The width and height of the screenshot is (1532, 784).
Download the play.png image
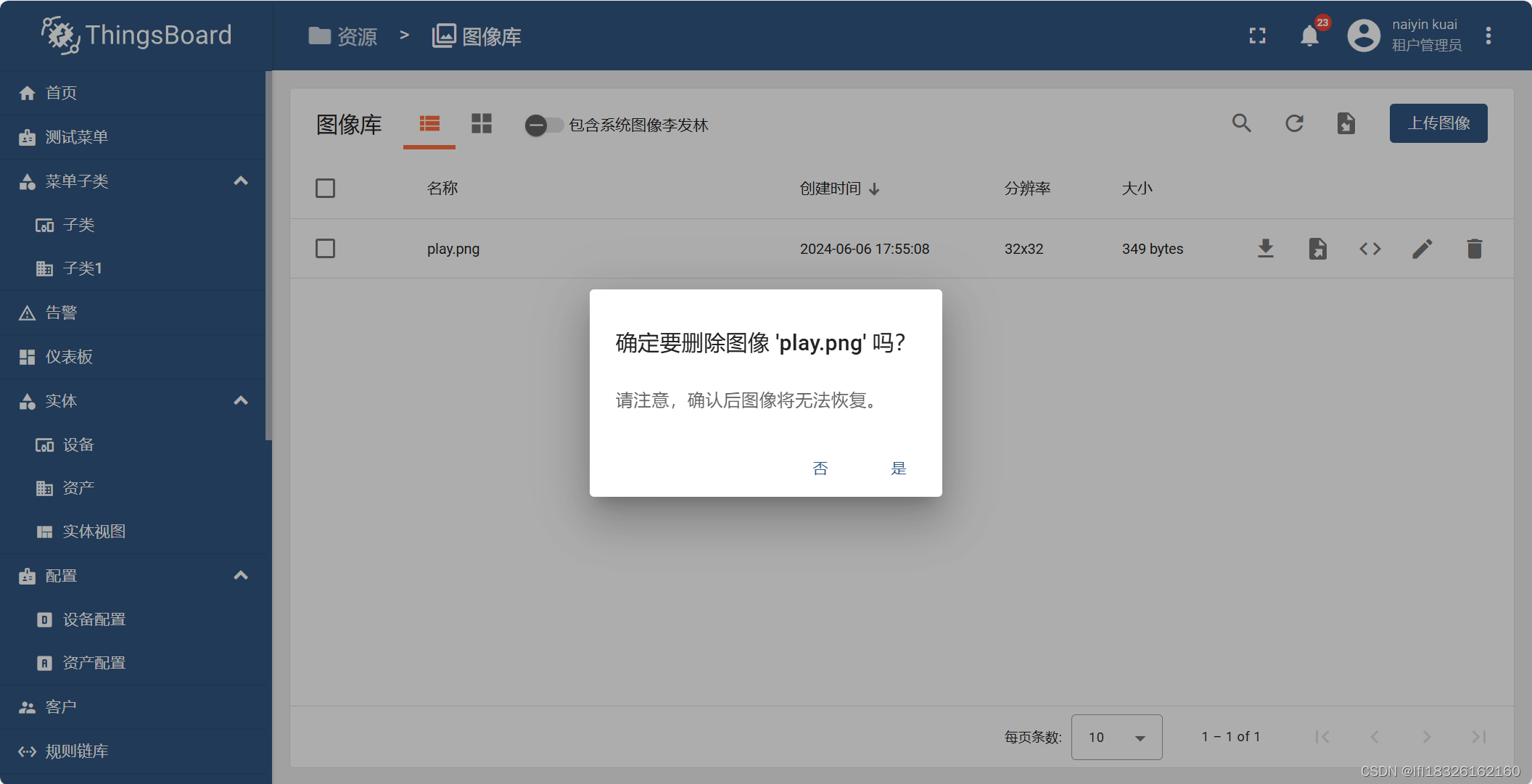click(1265, 249)
